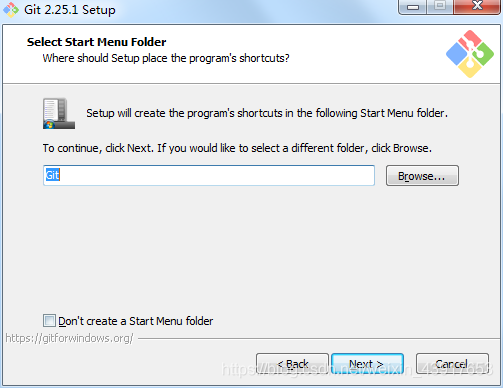503x388 pixels.
Task: Click the Git icon in the title bar
Action: click(x=11, y=10)
